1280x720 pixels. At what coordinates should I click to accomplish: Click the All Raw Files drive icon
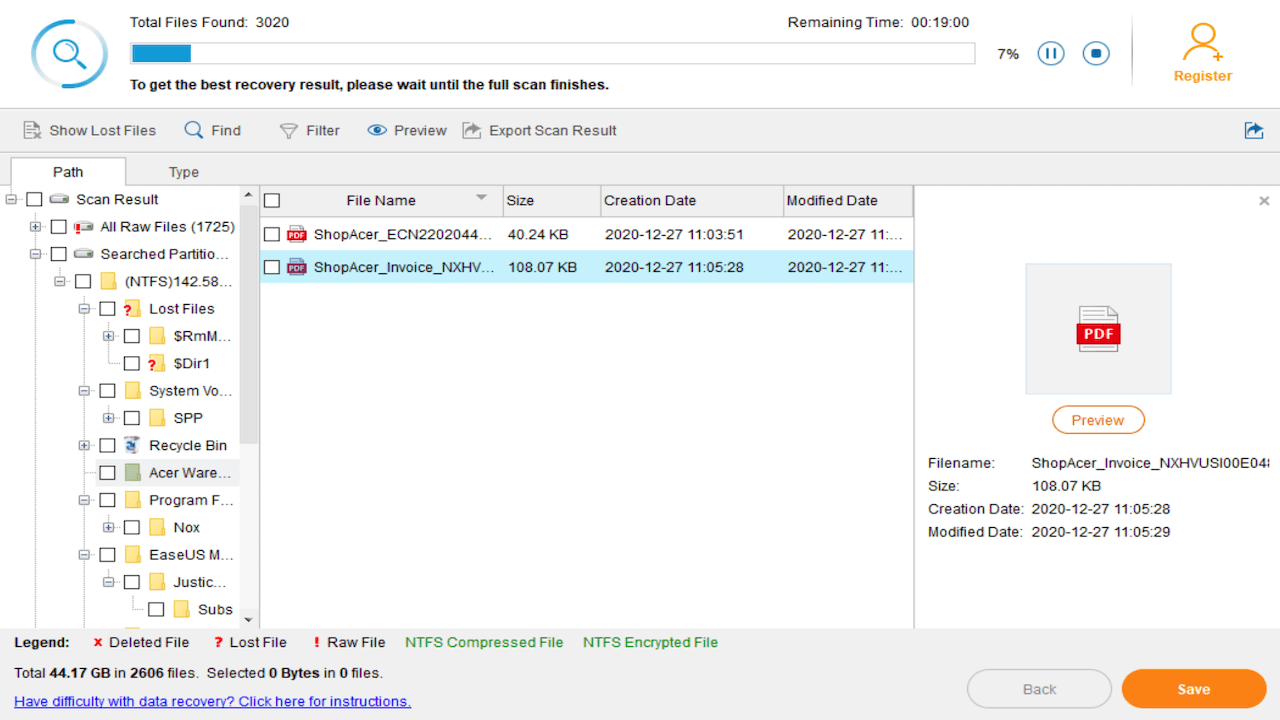83,227
